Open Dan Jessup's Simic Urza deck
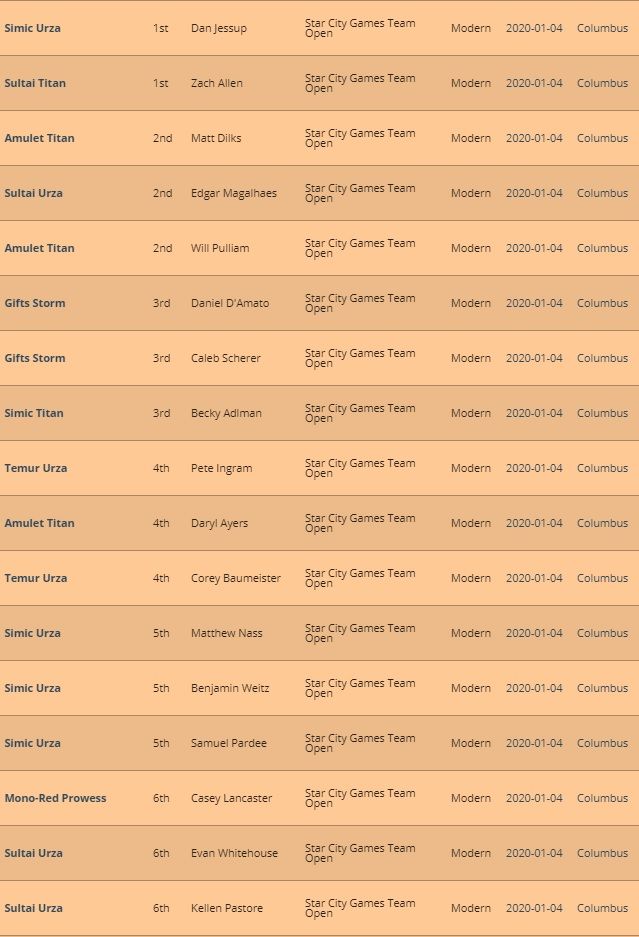 coord(32,28)
